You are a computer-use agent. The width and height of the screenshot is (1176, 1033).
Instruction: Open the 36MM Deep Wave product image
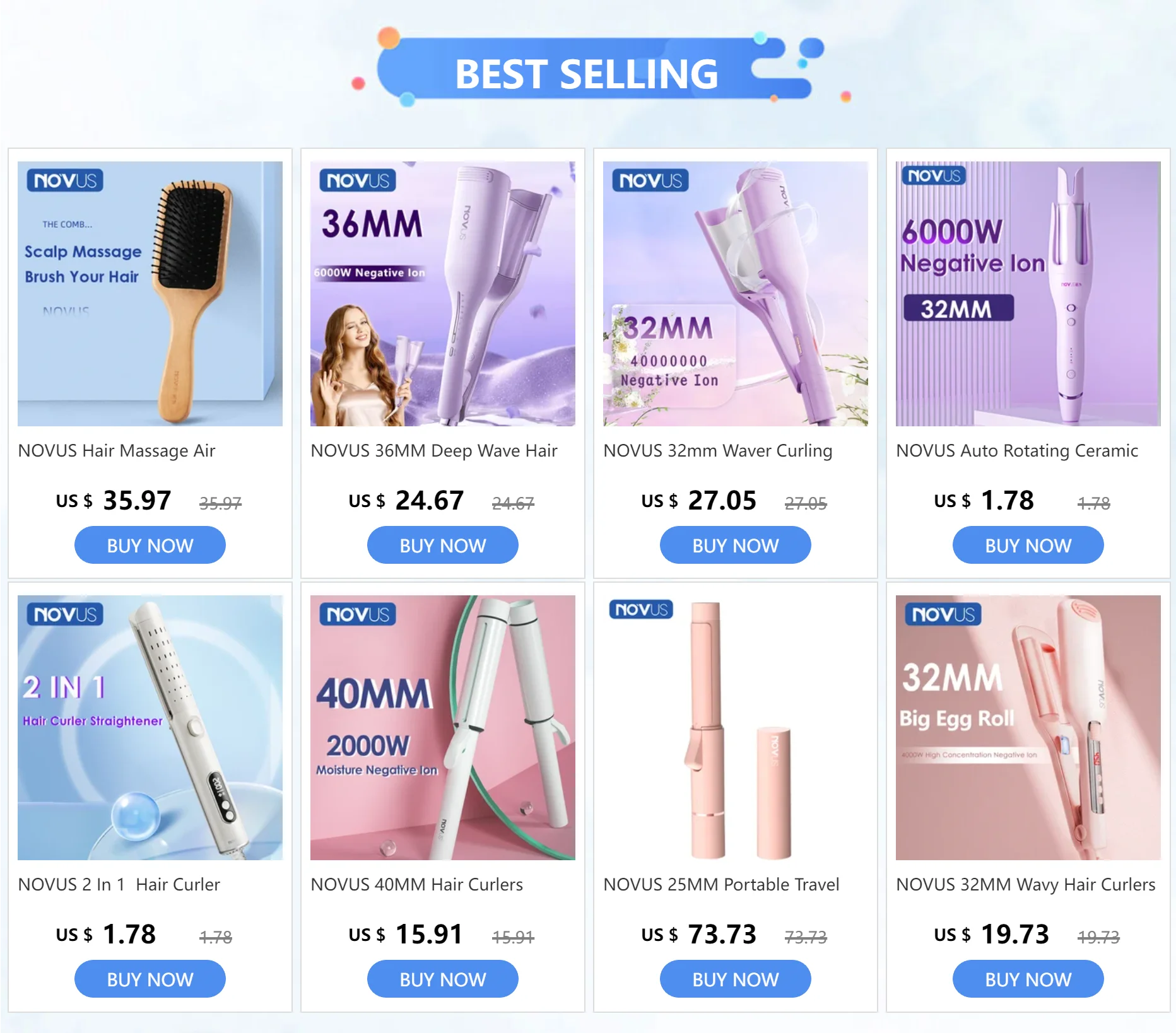click(x=443, y=294)
